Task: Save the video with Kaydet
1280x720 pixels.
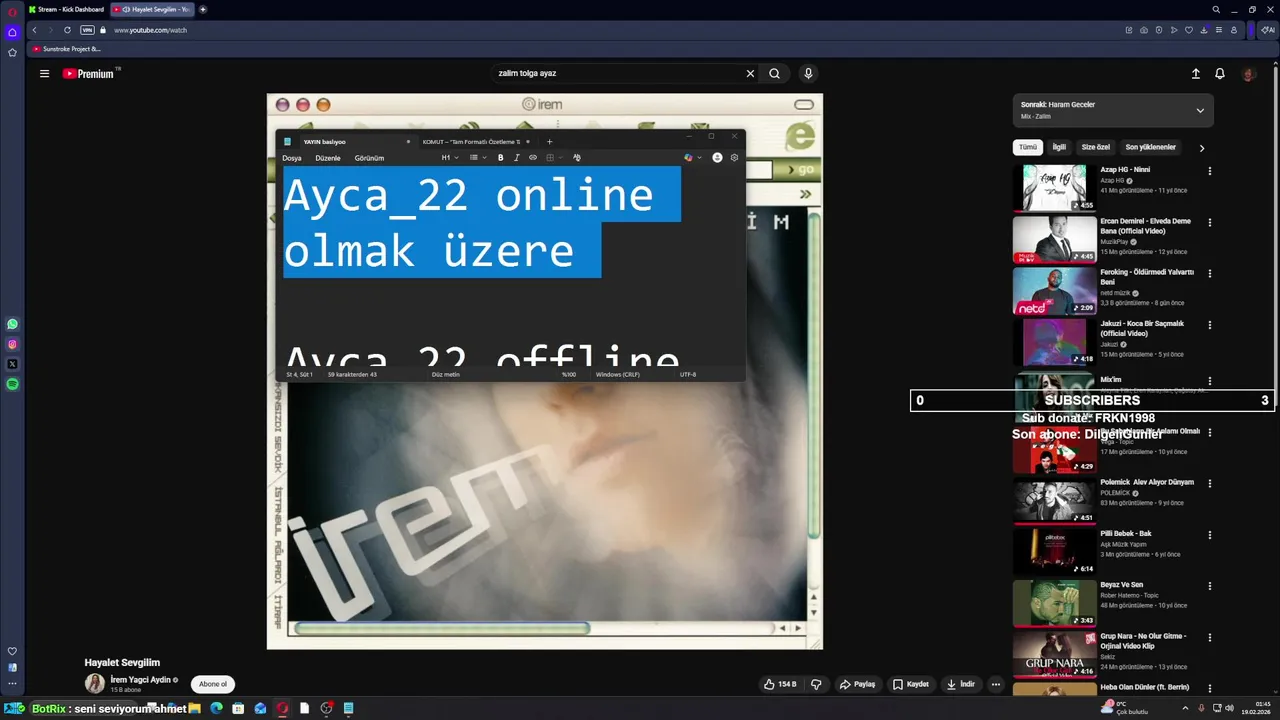Action: coord(911,684)
